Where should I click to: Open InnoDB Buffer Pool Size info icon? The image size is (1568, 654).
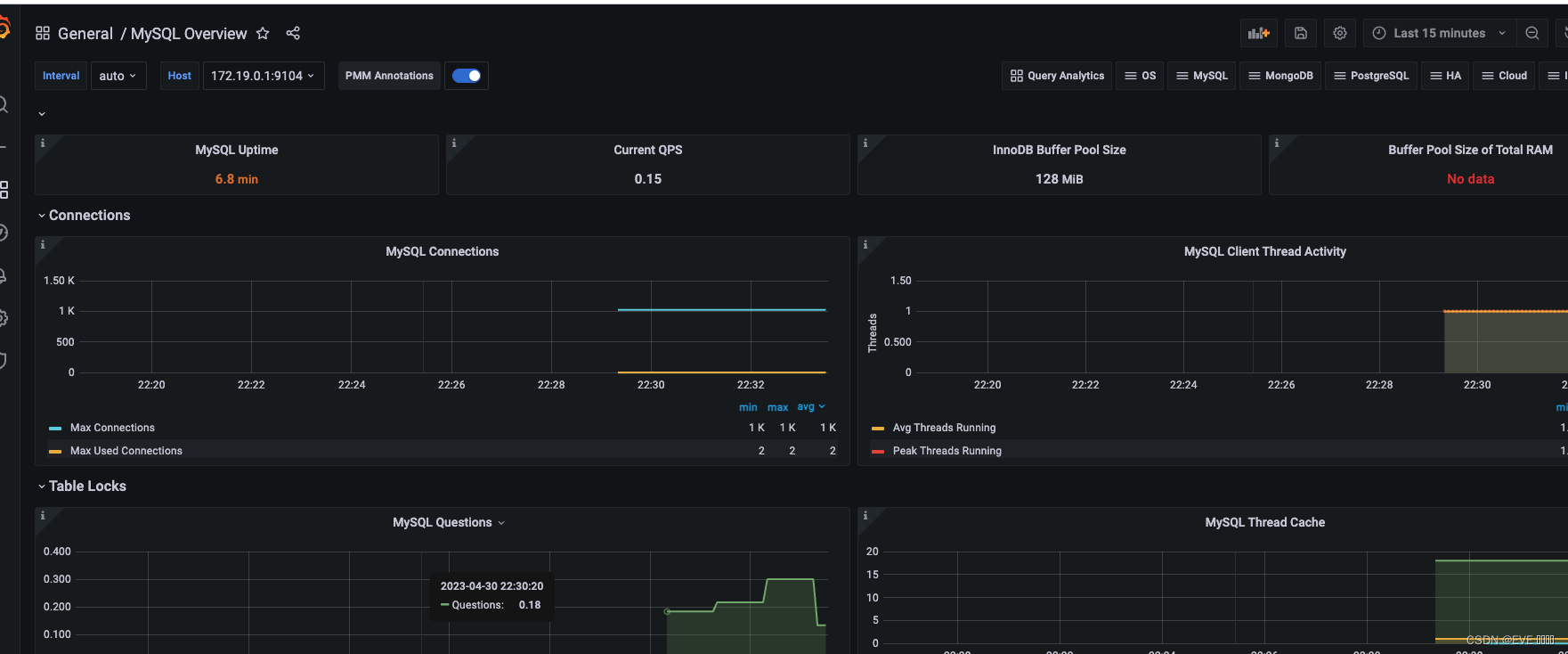point(865,143)
